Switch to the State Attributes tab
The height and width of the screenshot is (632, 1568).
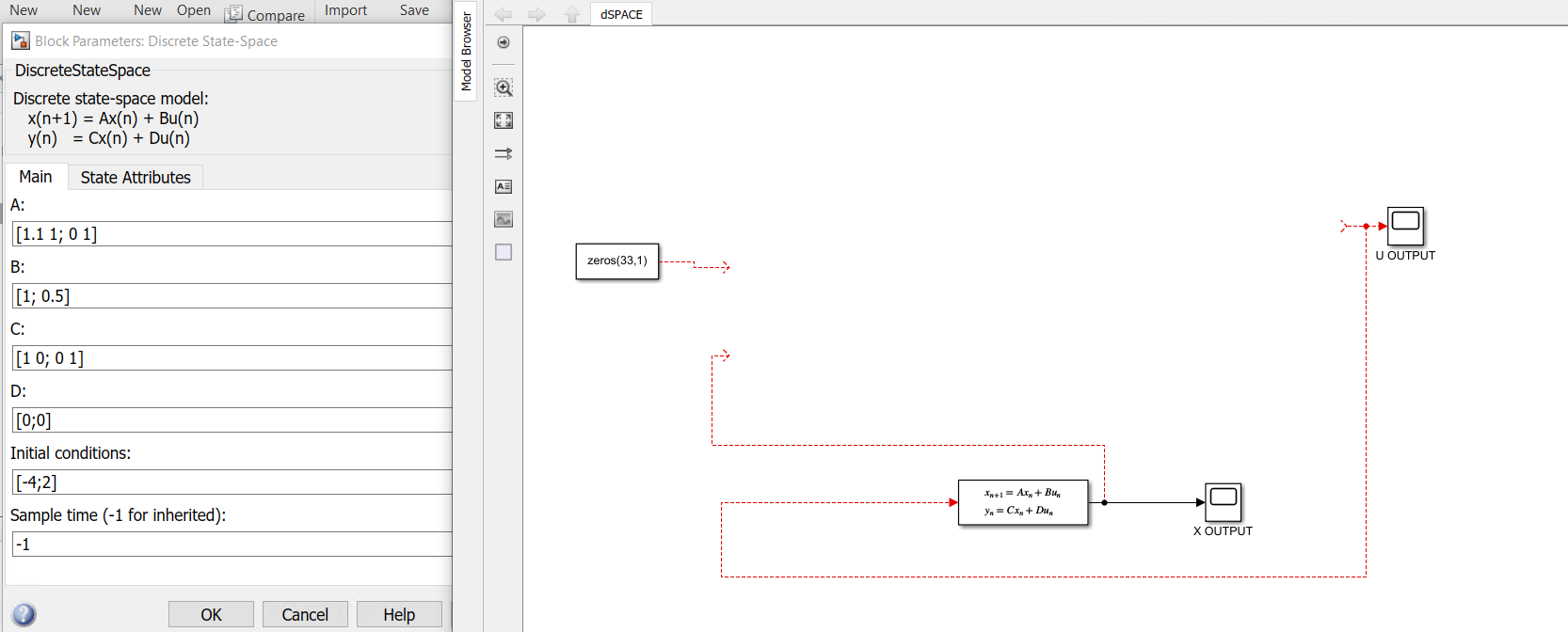(136, 177)
